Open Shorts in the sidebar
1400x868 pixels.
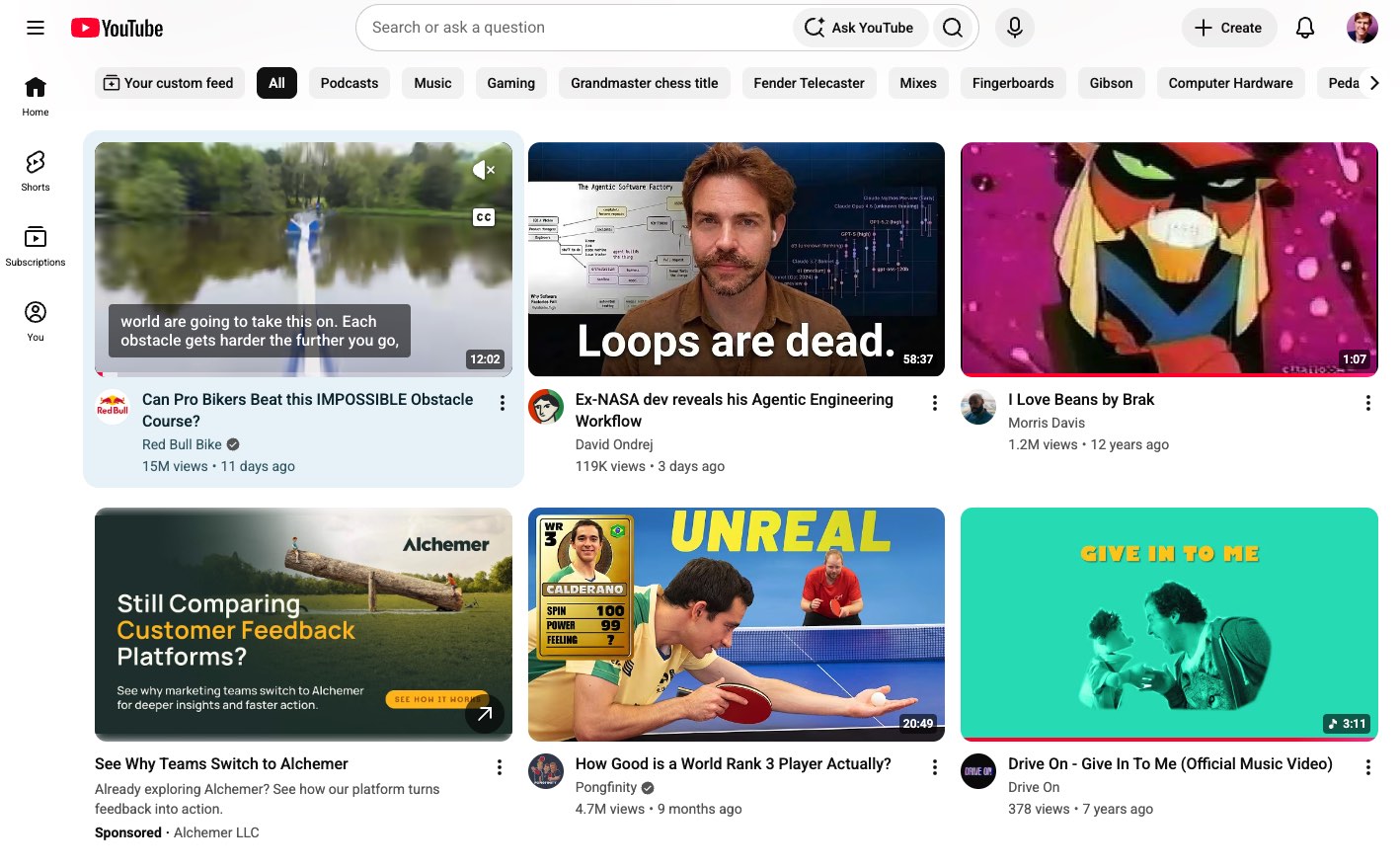point(36,172)
